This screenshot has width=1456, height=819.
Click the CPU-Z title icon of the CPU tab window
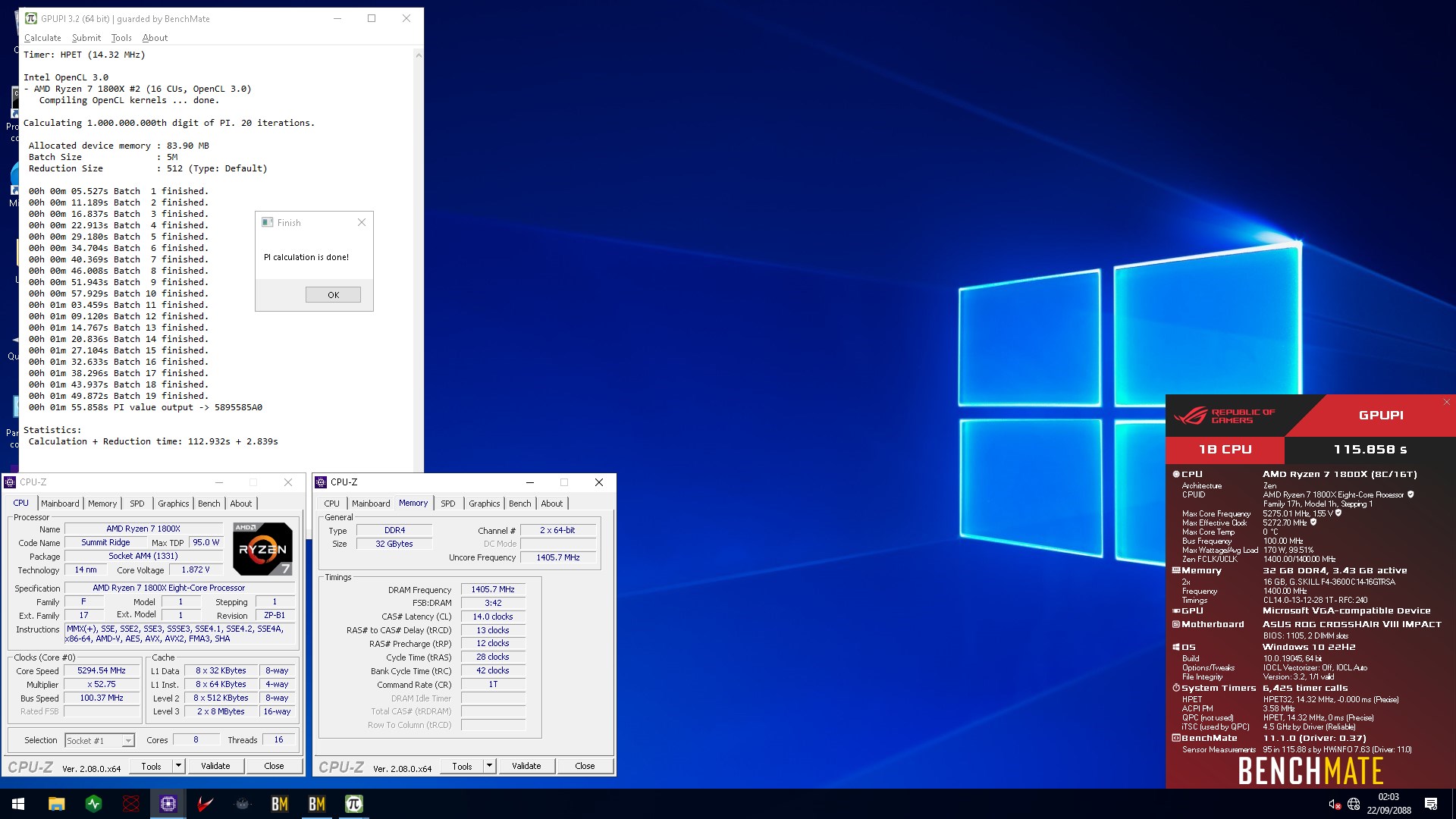pyautogui.click(x=10, y=482)
